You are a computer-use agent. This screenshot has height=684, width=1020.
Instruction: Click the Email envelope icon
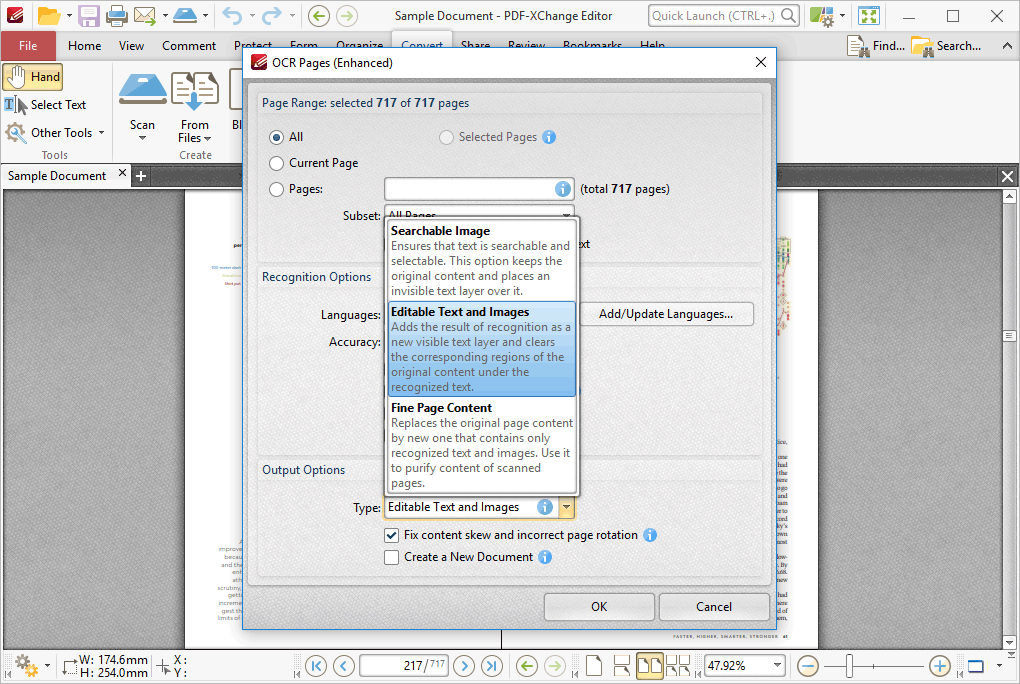pyautogui.click(x=145, y=16)
